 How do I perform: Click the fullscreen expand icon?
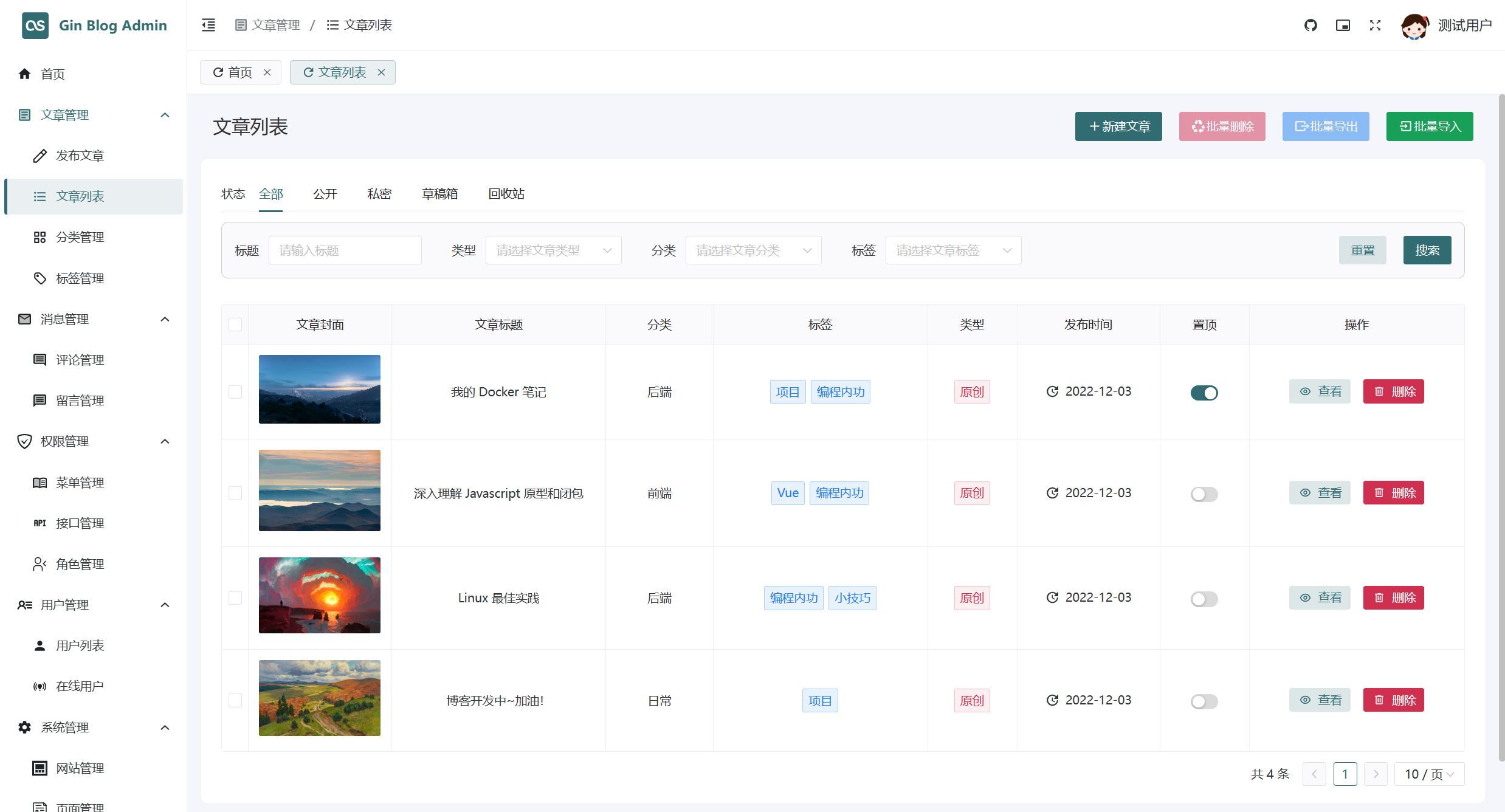(x=1375, y=25)
